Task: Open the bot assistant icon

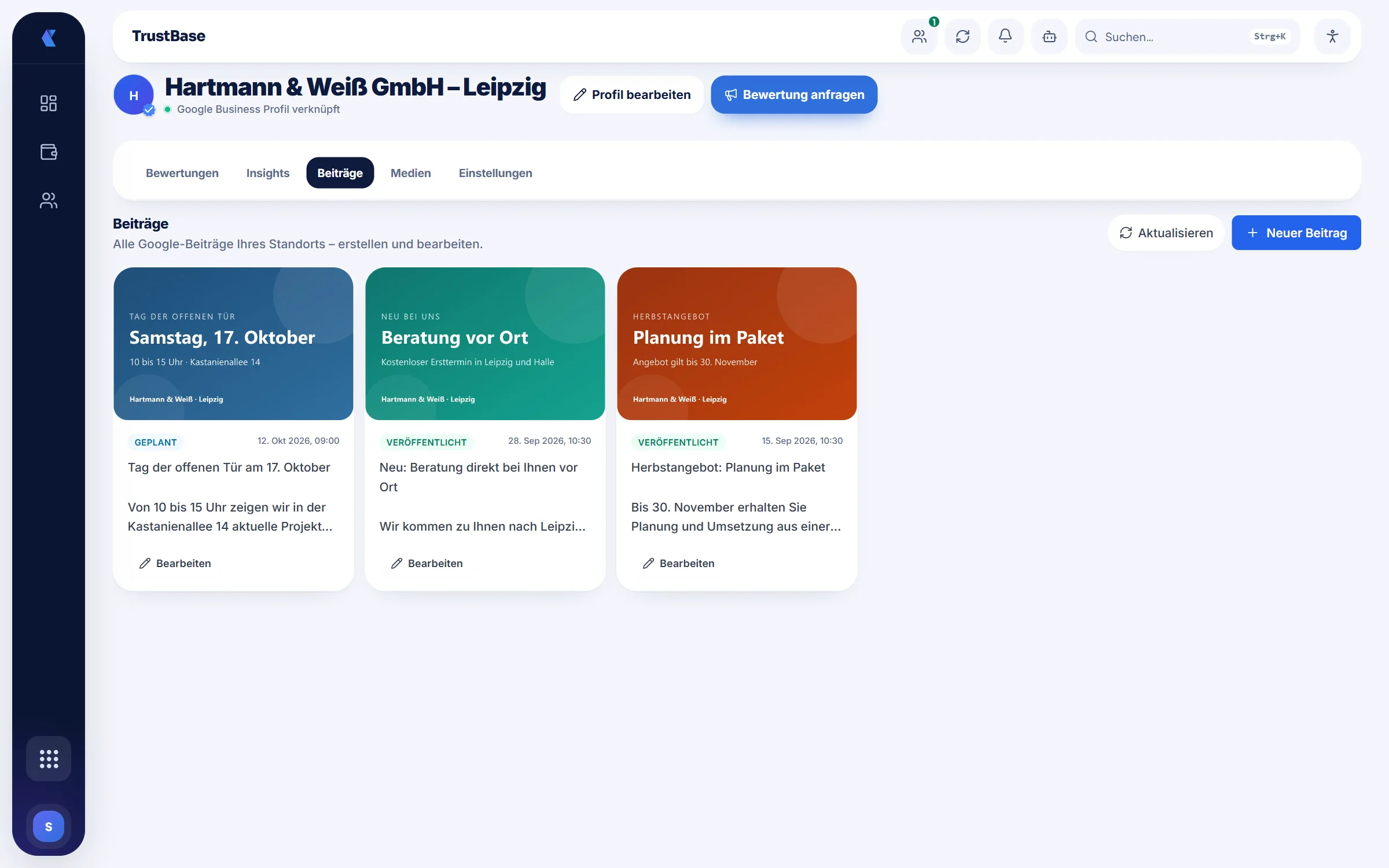Action: tap(1049, 36)
